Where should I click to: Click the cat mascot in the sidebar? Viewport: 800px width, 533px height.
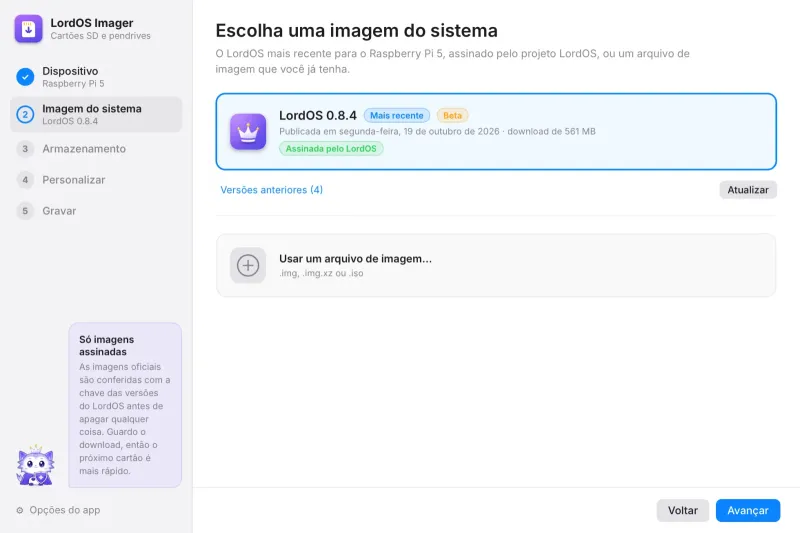(x=35, y=465)
